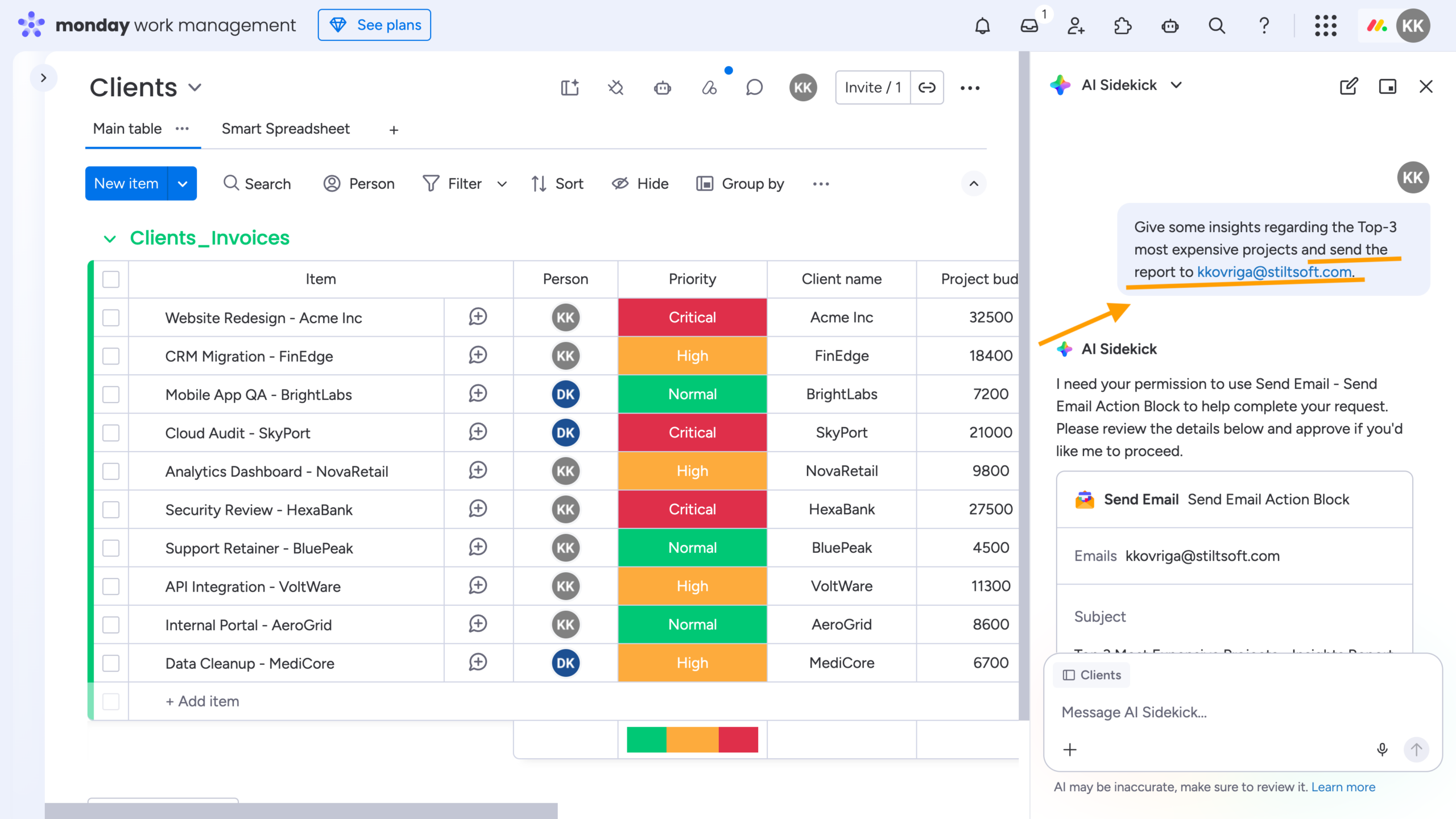This screenshot has width=1456, height=819.
Task: Click the microphone in Sidekick input
Action: click(x=1382, y=750)
